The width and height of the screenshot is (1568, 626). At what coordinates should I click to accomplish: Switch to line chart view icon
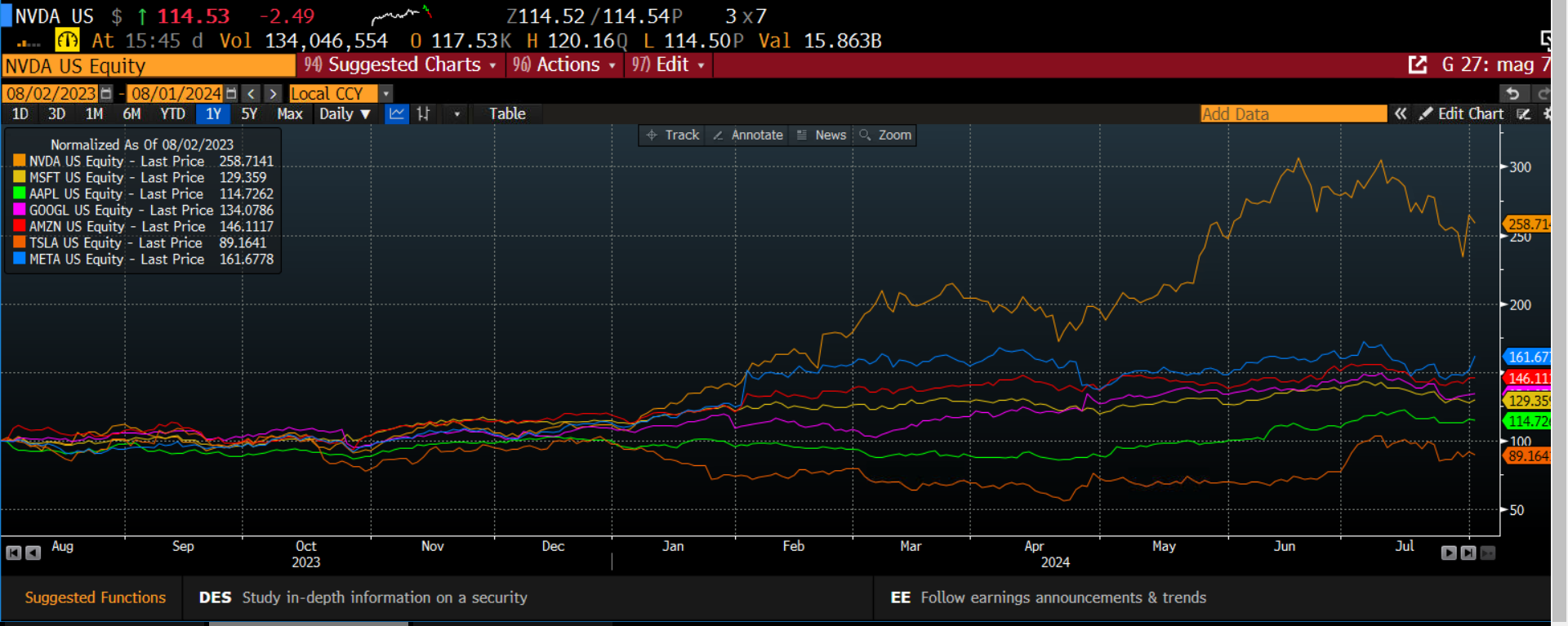pos(397,114)
